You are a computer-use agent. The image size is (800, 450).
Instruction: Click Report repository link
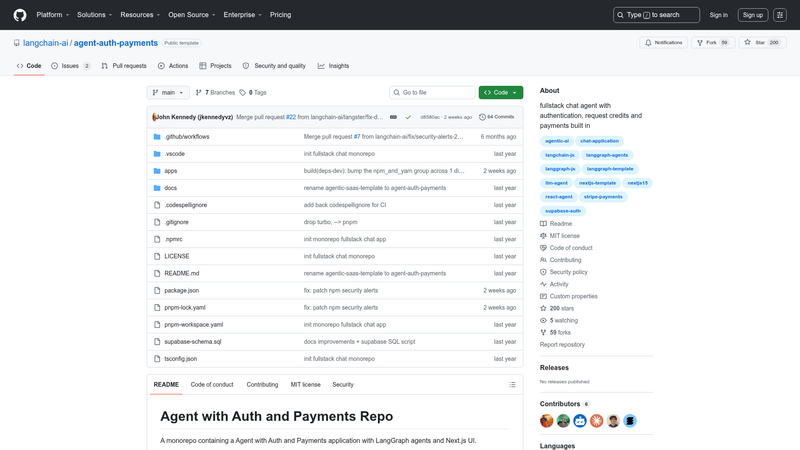(x=562, y=345)
